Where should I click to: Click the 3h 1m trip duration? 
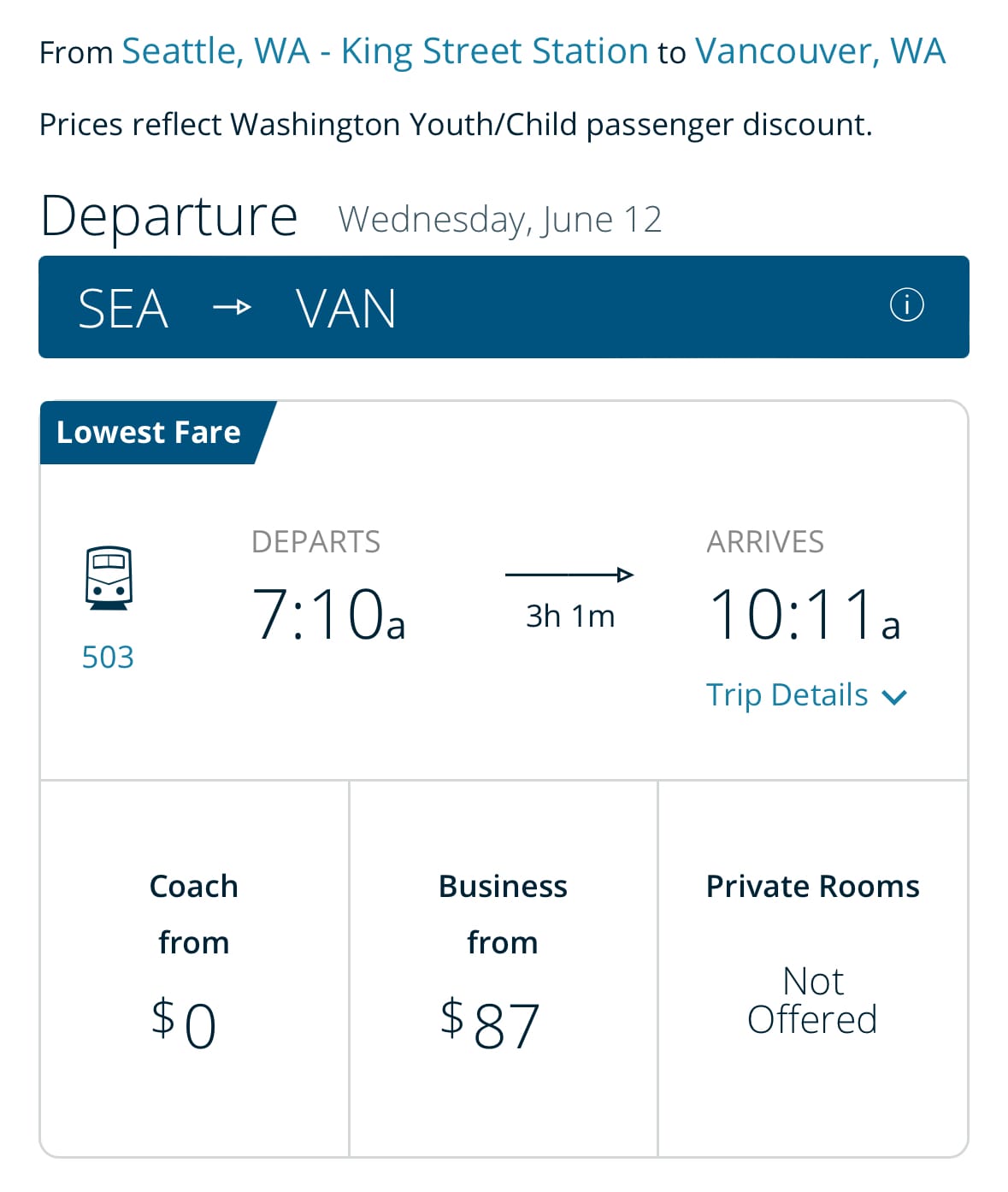(570, 616)
